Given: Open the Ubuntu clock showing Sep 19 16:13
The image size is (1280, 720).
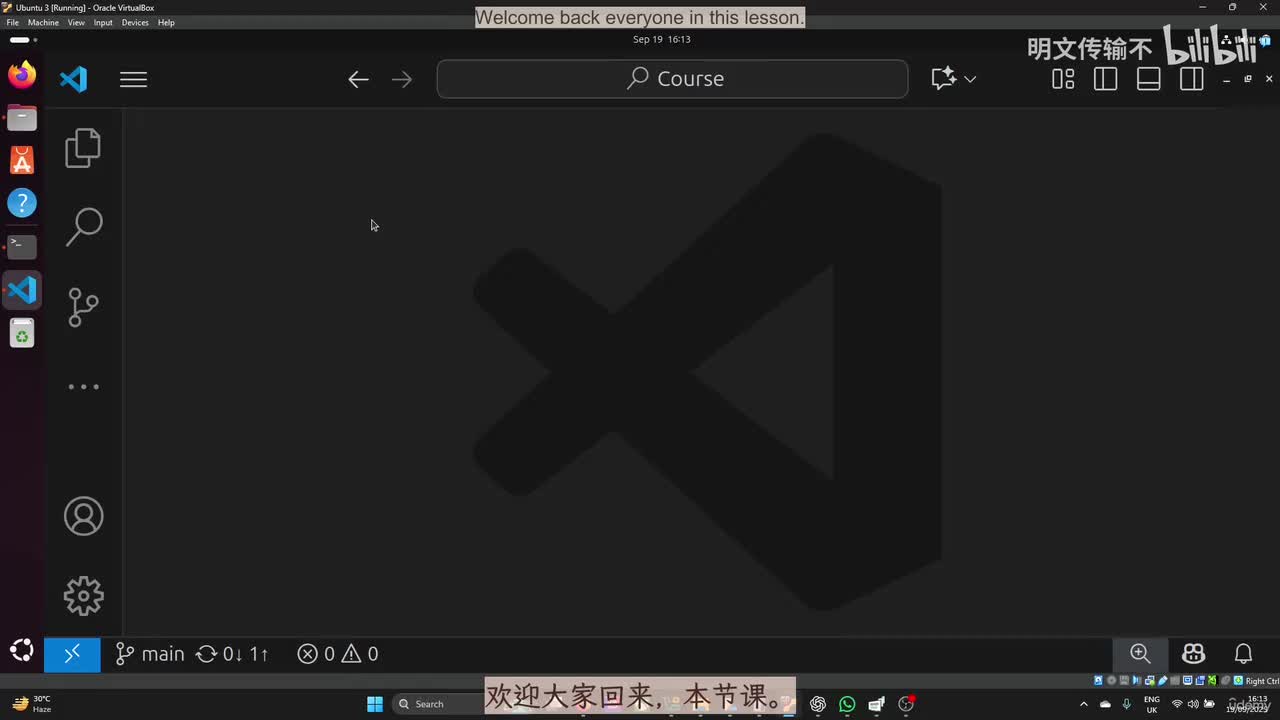Looking at the screenshot, I should [662, 39].
